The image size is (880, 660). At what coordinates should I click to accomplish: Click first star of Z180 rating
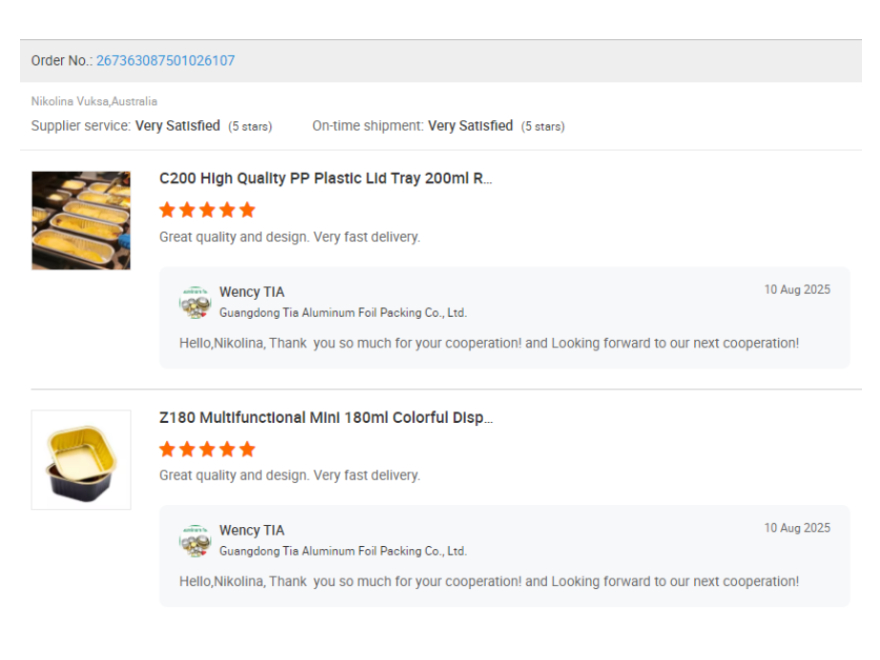point(167,449)
